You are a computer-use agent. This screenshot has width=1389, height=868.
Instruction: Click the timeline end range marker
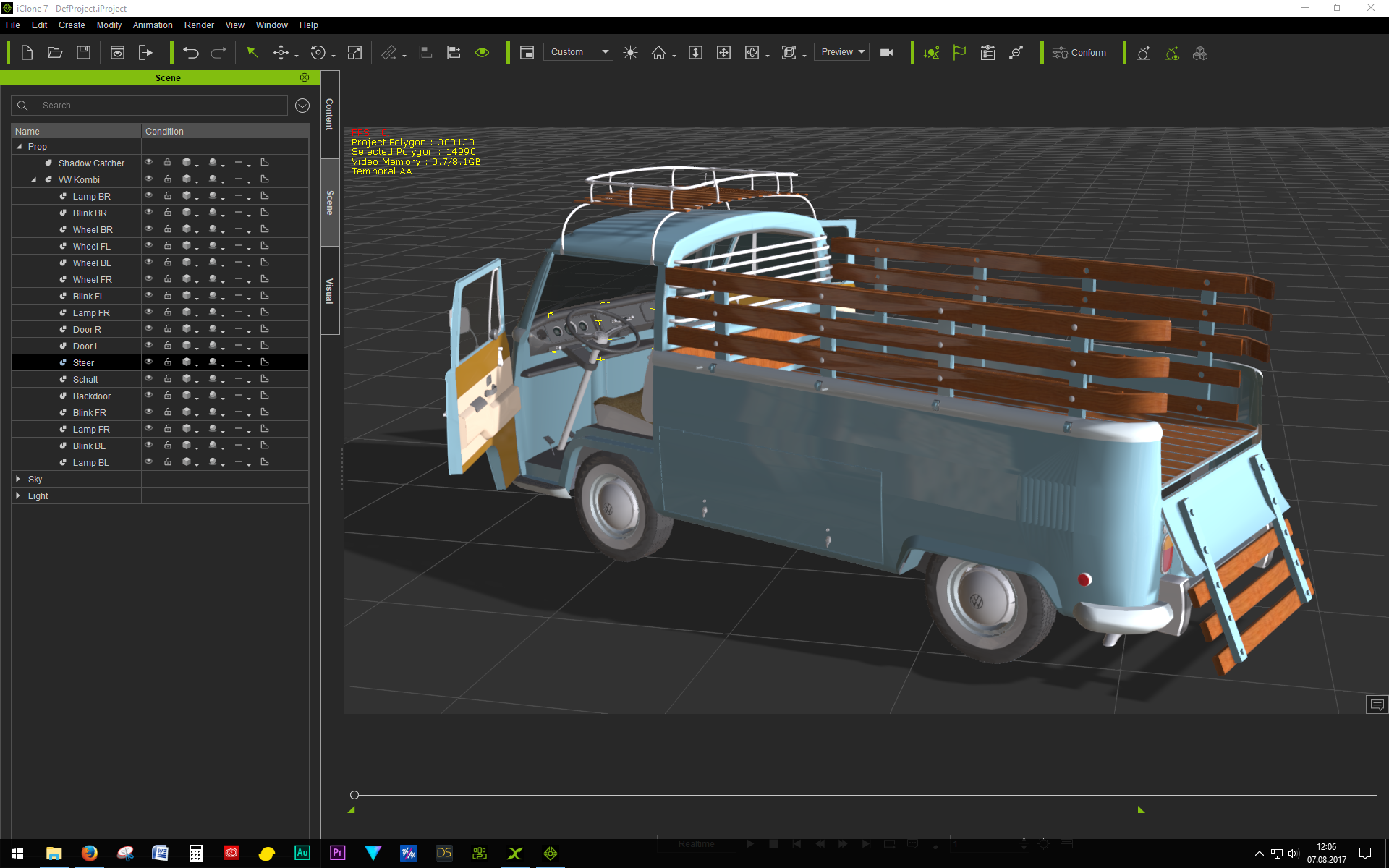(1141, 810)
